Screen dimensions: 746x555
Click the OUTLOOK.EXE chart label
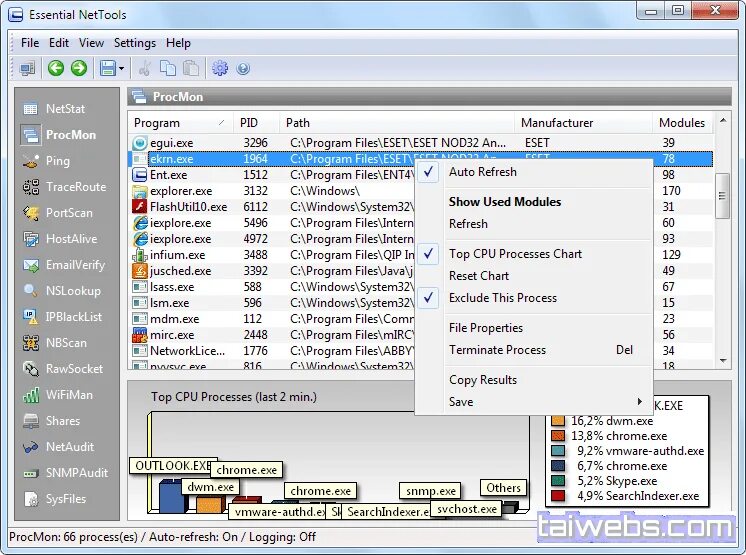coord(173,466)
